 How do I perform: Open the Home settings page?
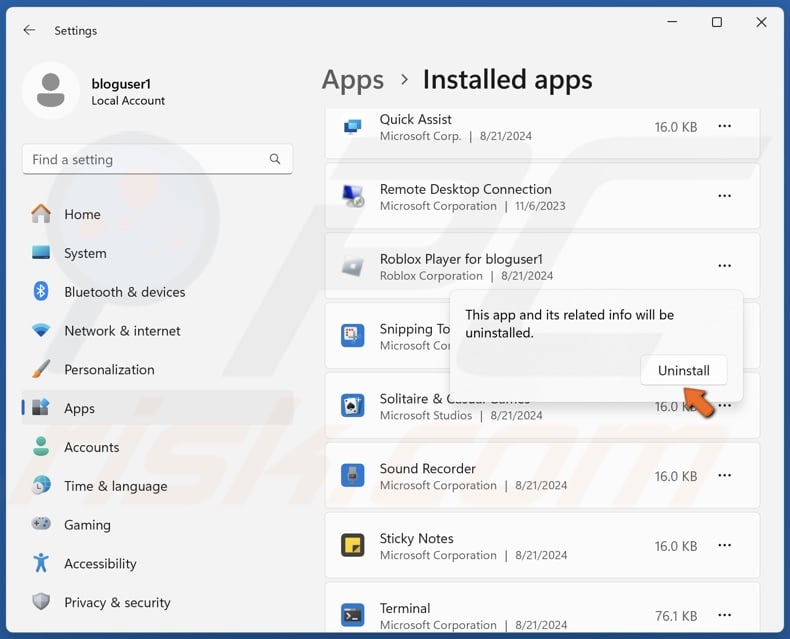pyautogui.click(x=157, y=214)
